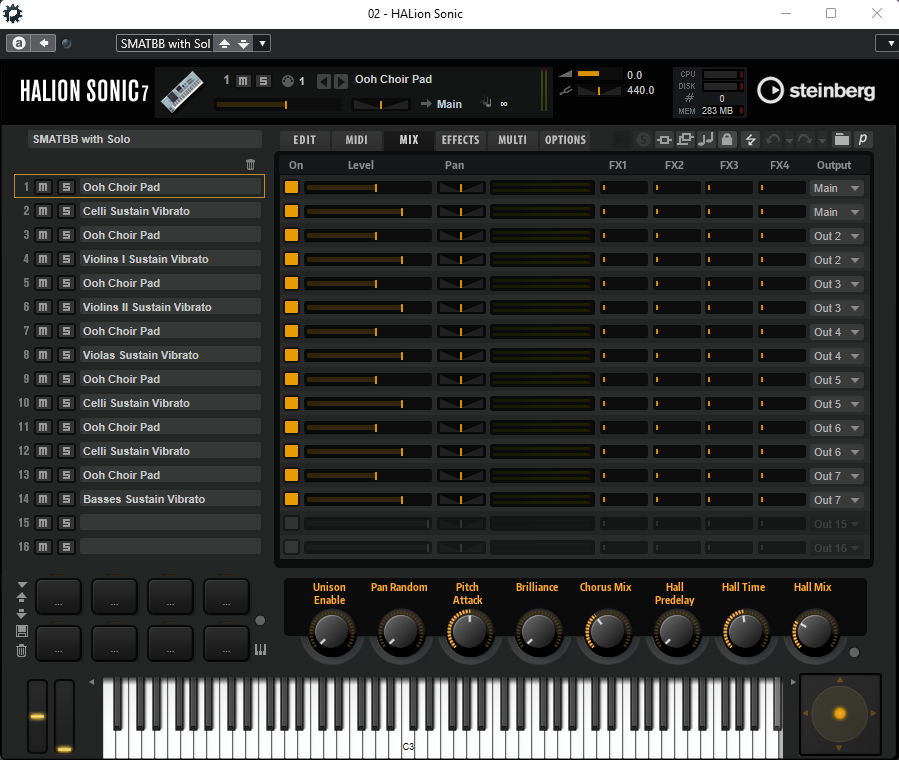The width and height of the screenshot is (899, 760).
Task: Click the SMATBB with Solo multi name field
Action: [144, 139]
